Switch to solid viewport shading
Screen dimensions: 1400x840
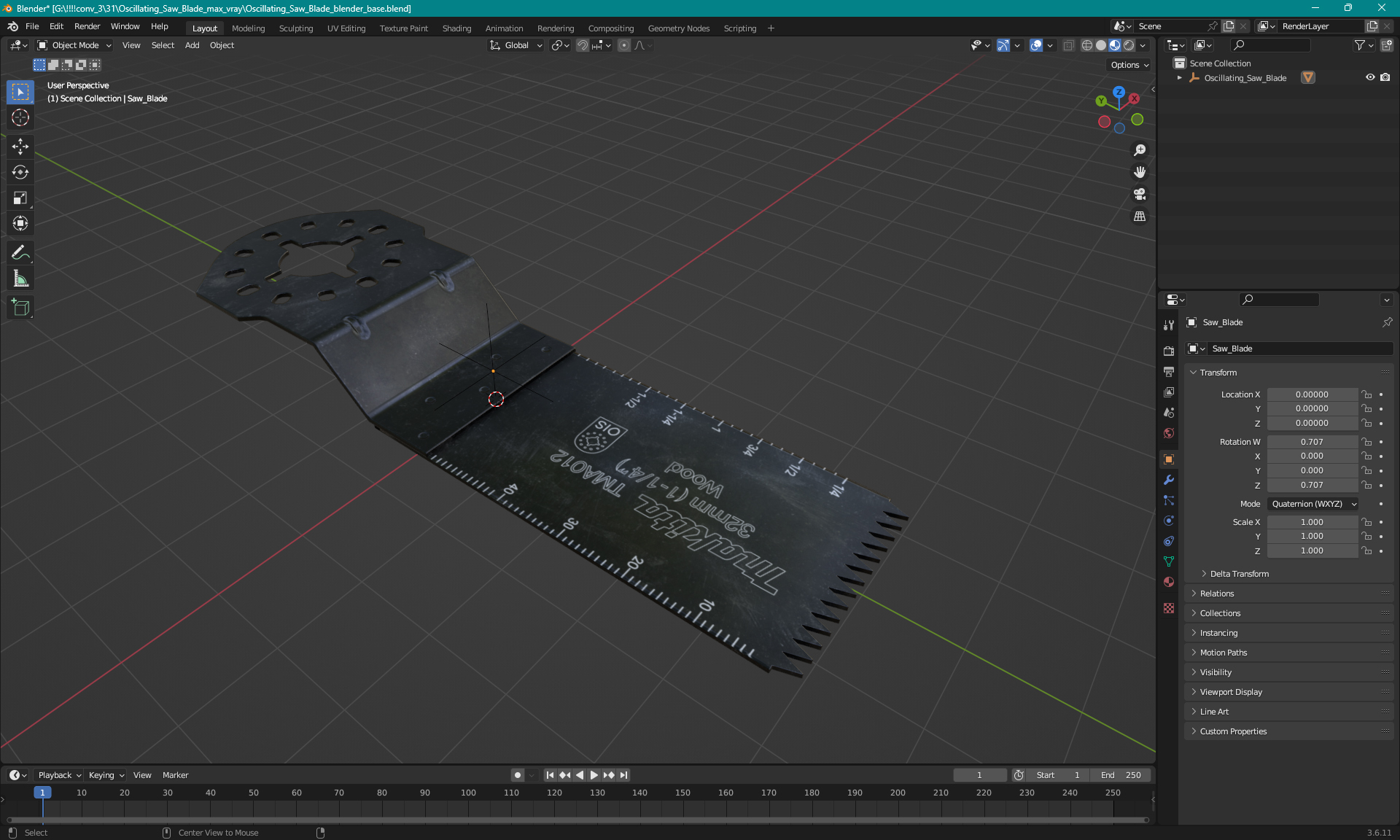(1101, 45)
